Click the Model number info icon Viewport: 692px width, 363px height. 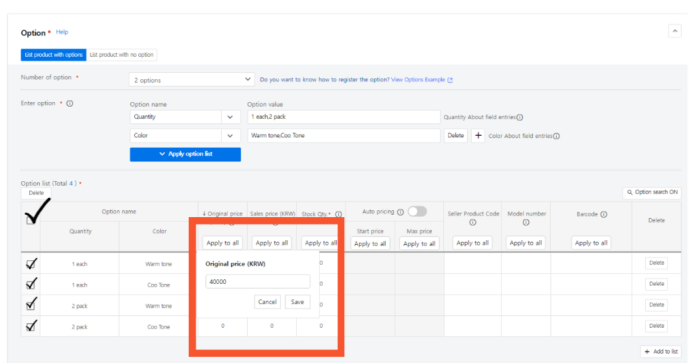[526, 222]
